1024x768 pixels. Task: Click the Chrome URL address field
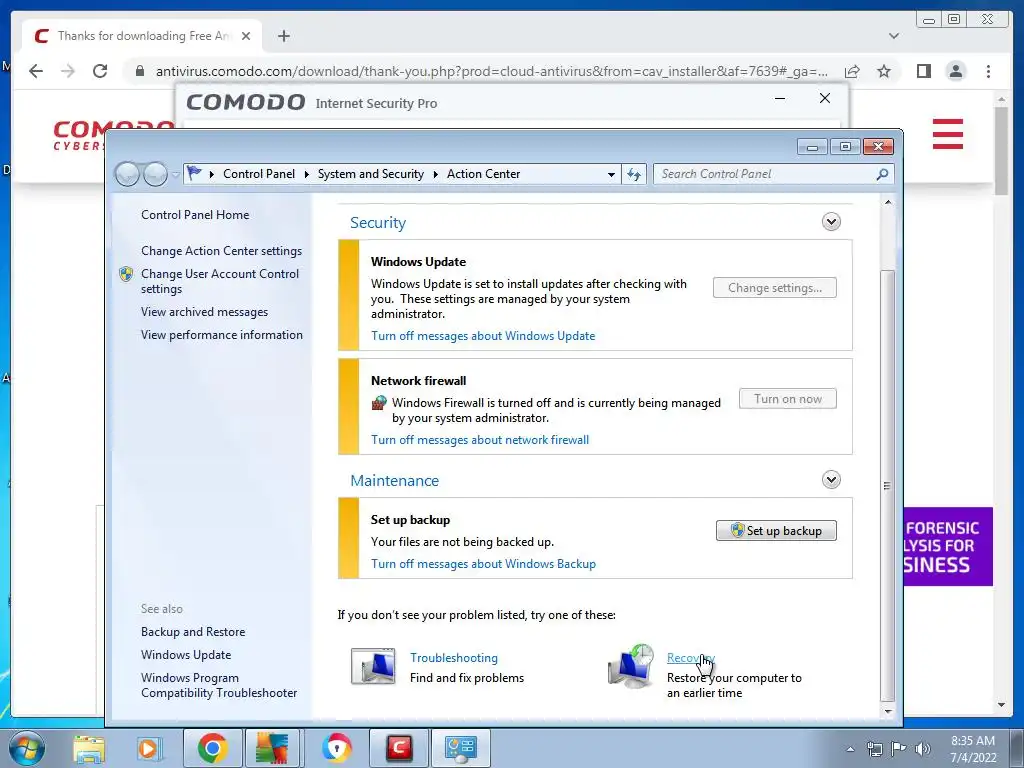491,71
